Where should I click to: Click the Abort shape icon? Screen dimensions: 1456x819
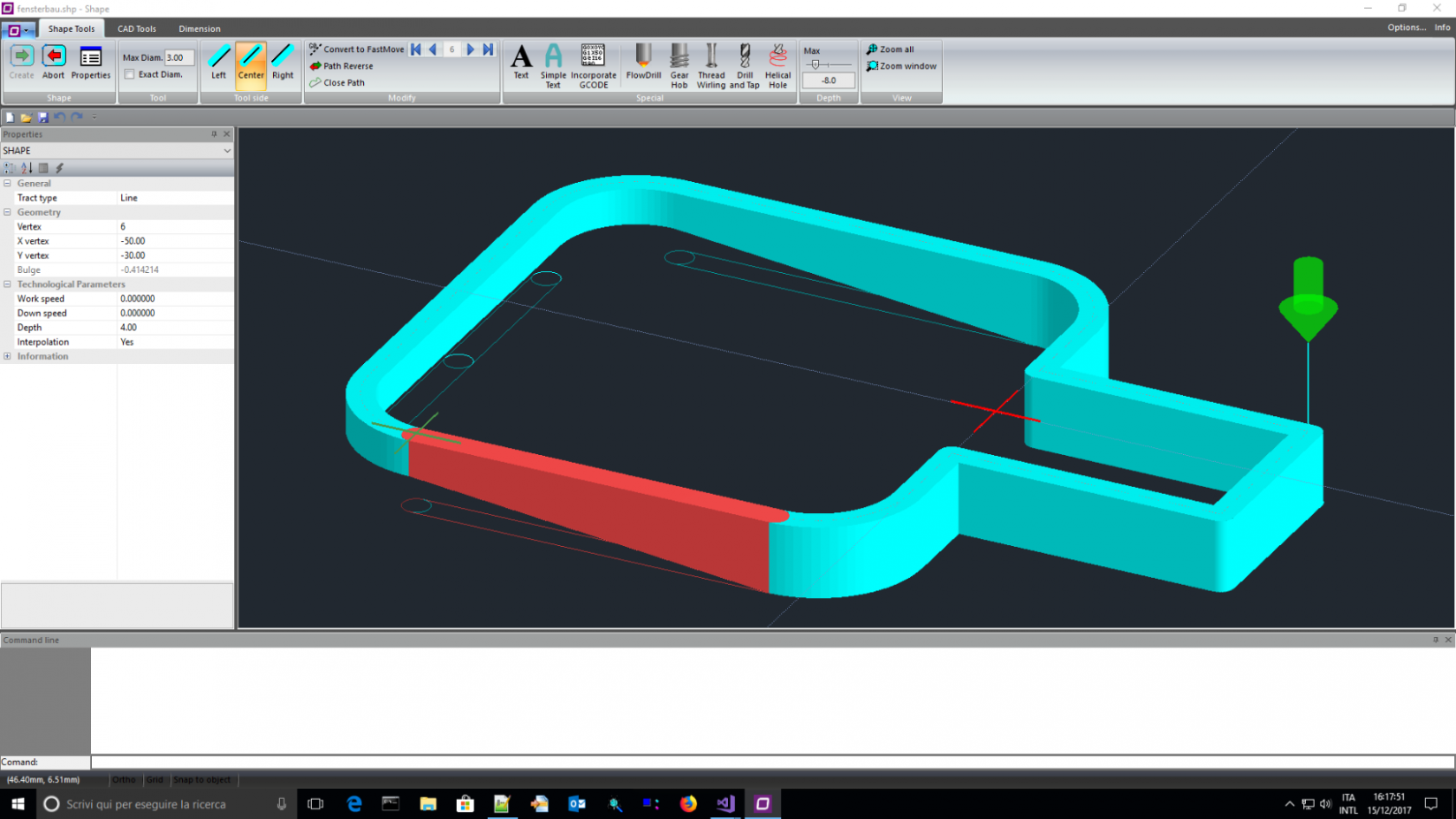coord(54,57)
